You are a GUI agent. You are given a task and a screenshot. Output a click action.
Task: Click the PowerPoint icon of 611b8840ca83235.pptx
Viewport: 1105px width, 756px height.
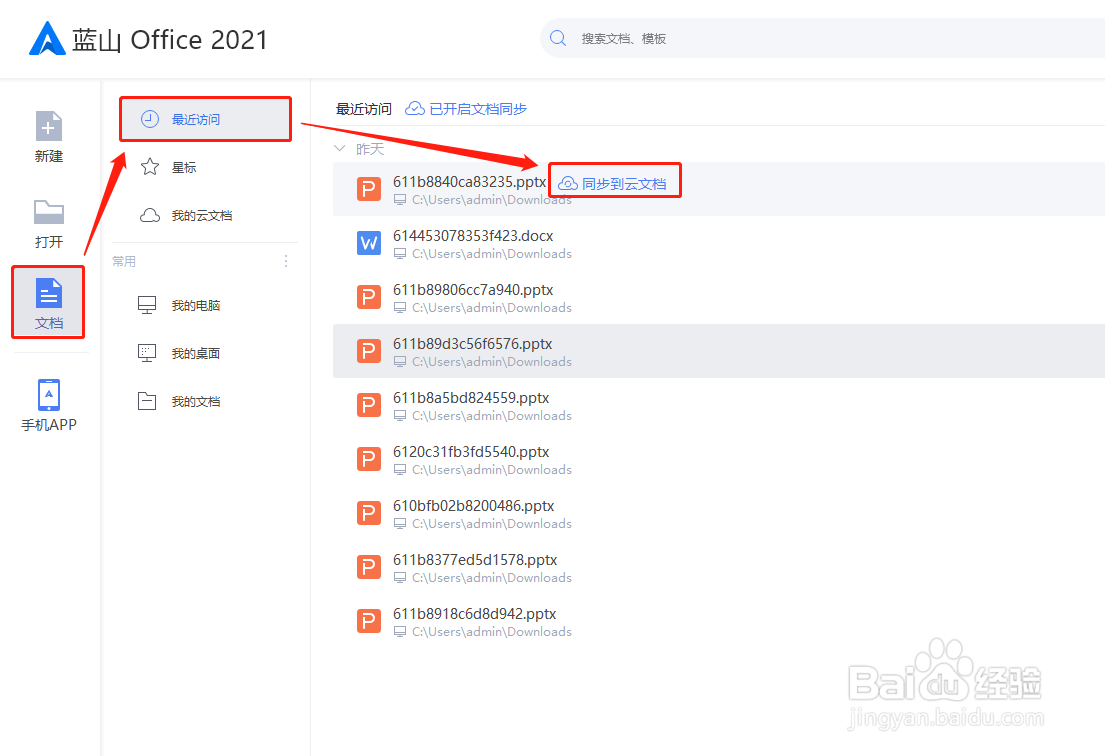coord(369,189)
